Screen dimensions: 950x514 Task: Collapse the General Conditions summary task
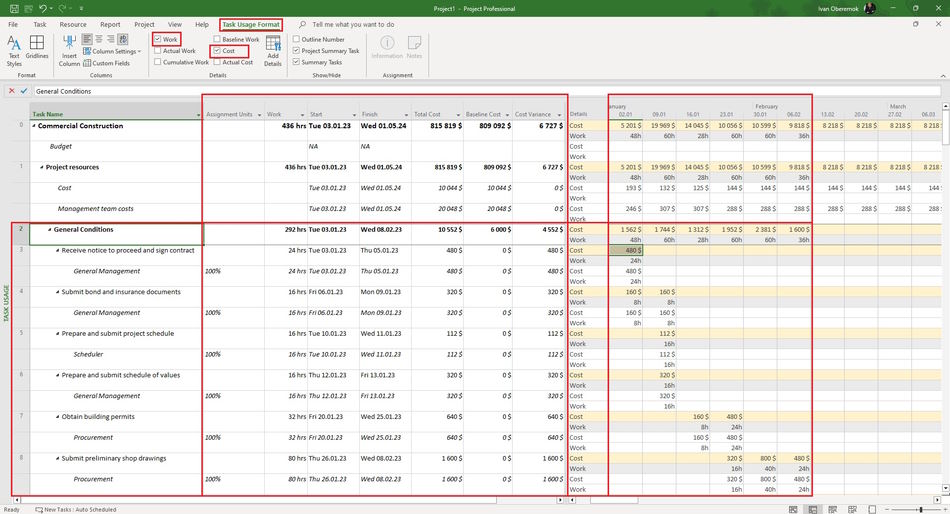click(x=50, y=230)
